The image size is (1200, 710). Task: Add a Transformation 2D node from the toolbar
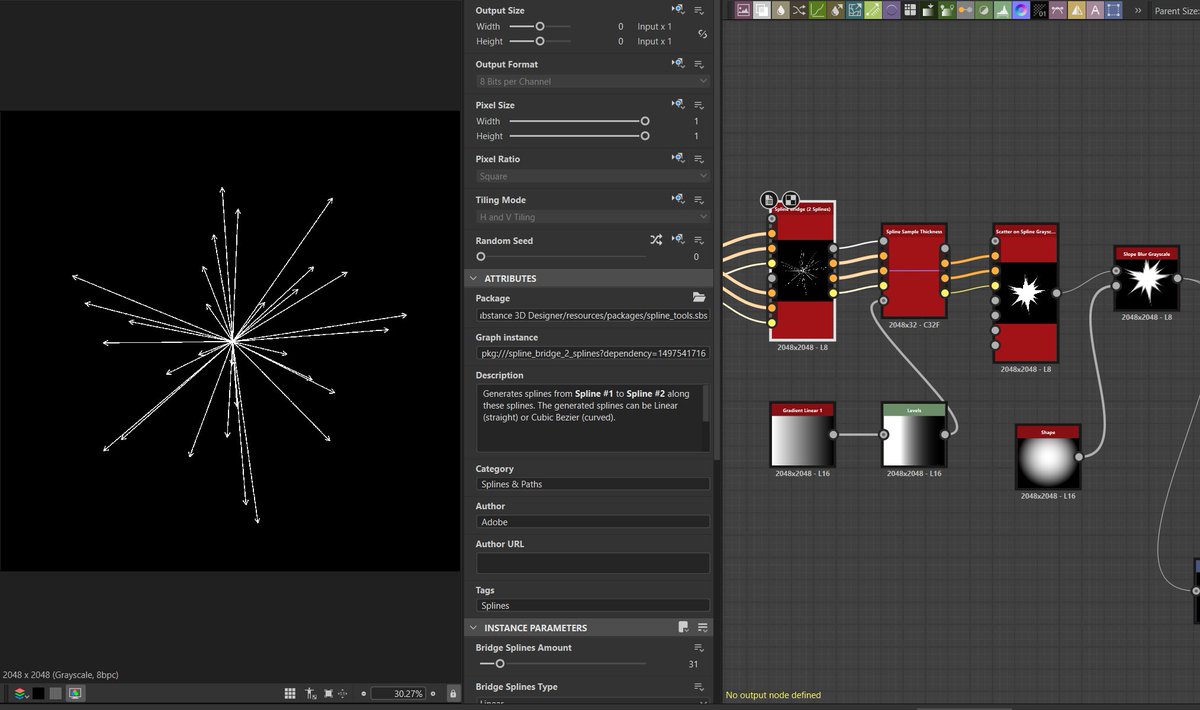pyautogui.click(x=1114, y=10)
